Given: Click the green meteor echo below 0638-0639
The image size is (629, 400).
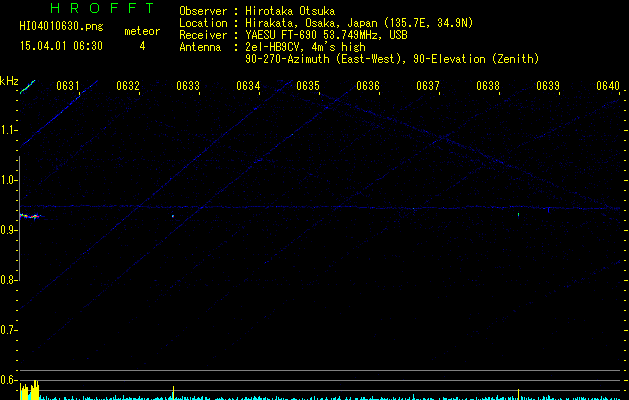Looking at the screenshot, I should pyautogui.click(x=518, y=214).
